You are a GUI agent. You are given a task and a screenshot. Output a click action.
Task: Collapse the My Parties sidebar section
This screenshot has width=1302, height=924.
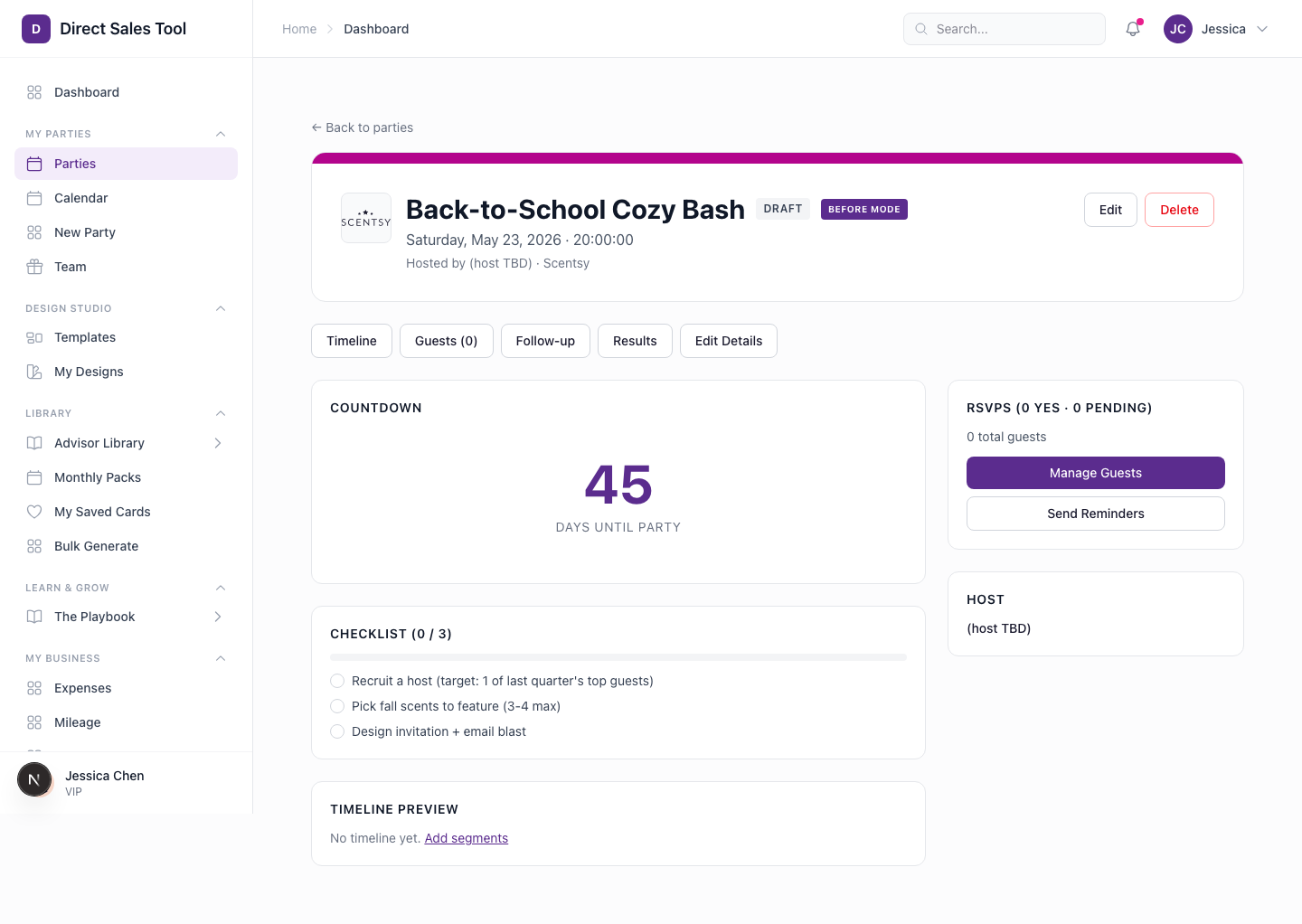click(221, 134)
